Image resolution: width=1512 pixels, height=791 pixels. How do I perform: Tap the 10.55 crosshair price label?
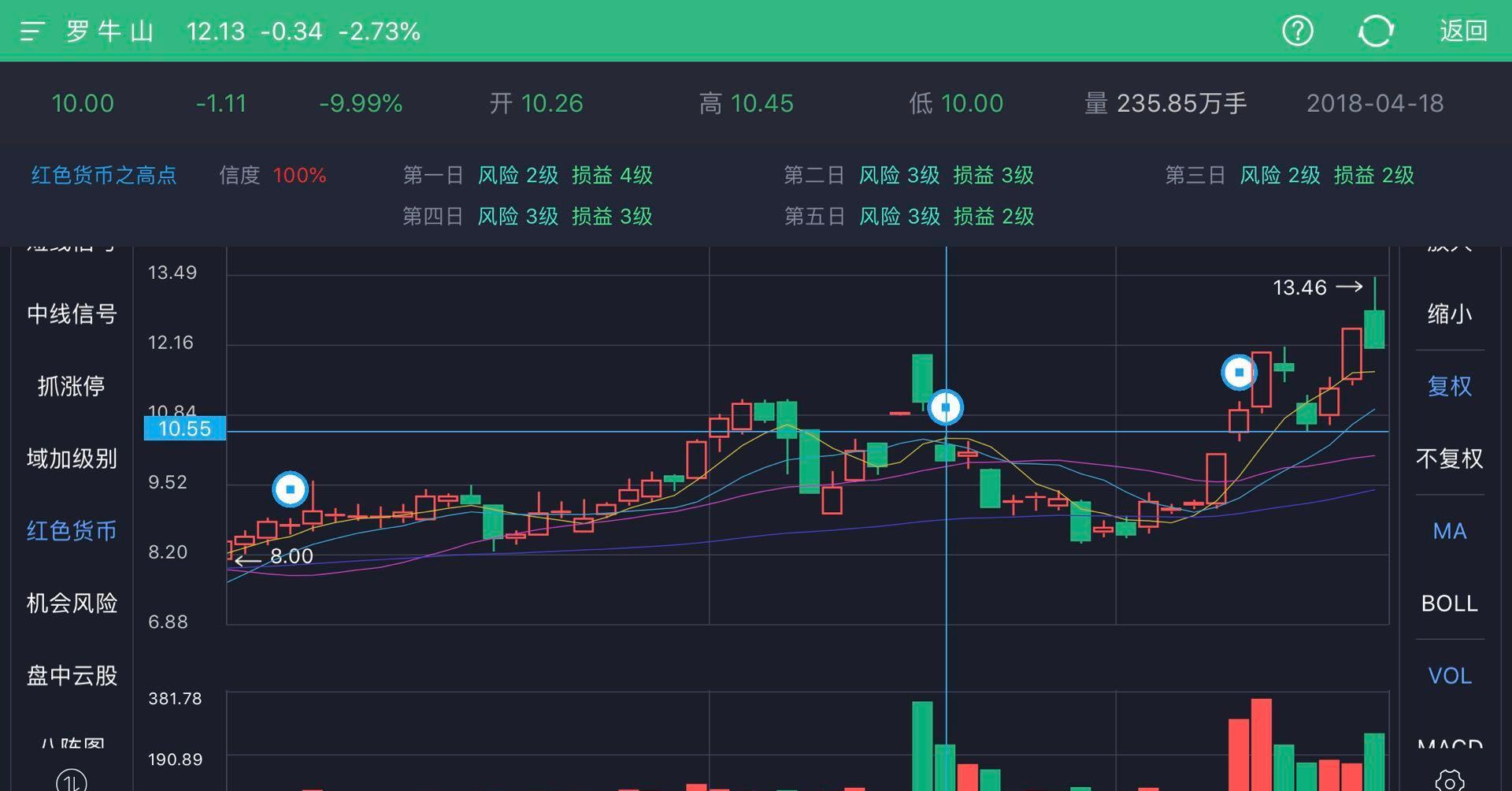tap(185, 429)
